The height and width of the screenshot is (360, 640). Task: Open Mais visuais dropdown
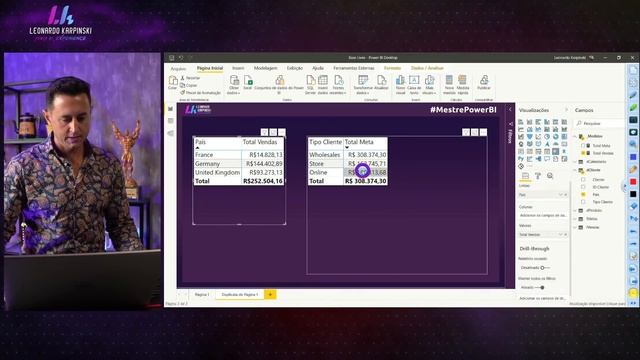point(429,85)
